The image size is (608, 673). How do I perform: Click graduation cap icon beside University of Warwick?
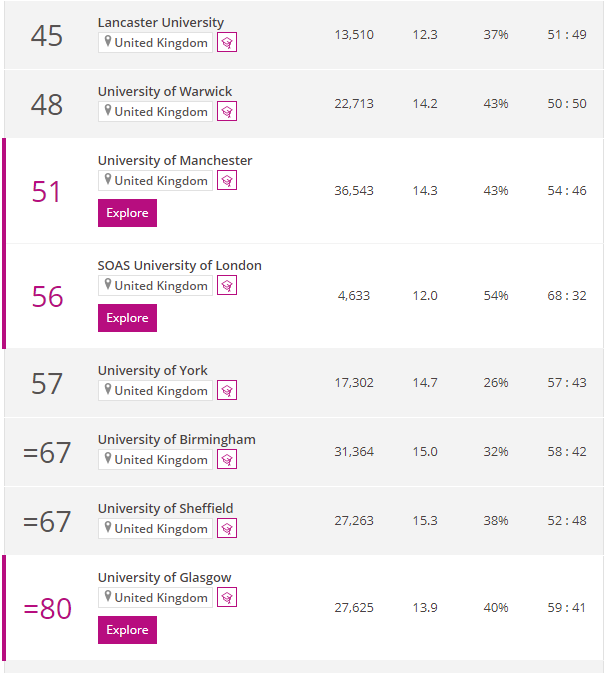click(x=227, y=111)
